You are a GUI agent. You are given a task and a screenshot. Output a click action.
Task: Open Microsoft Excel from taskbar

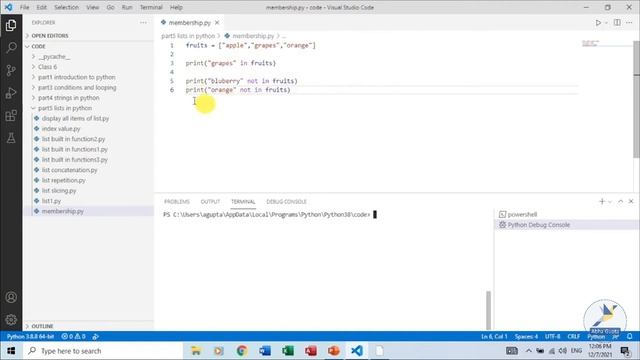(x=288, y=351)
